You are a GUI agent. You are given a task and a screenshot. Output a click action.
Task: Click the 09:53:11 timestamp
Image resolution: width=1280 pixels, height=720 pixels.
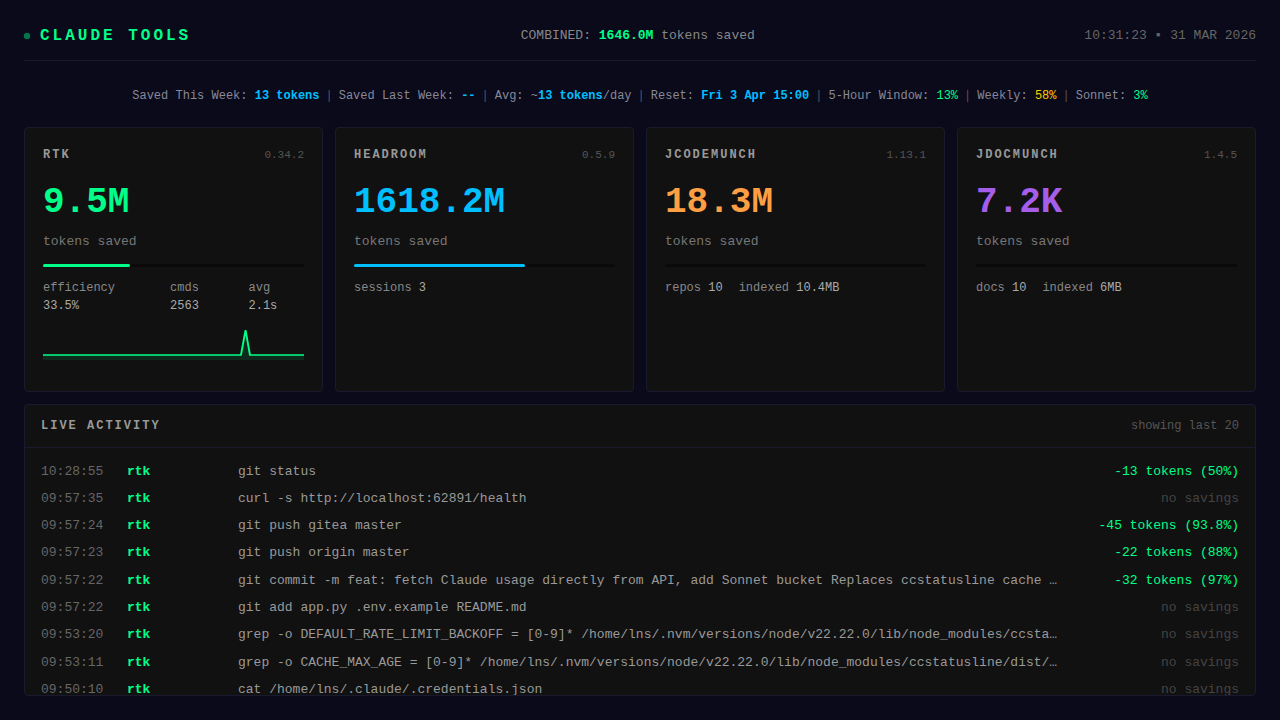coord(72,663)
